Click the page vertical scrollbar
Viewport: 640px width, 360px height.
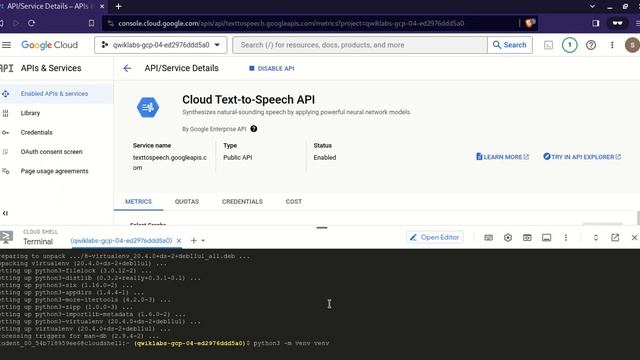click(x=638, y=218)
